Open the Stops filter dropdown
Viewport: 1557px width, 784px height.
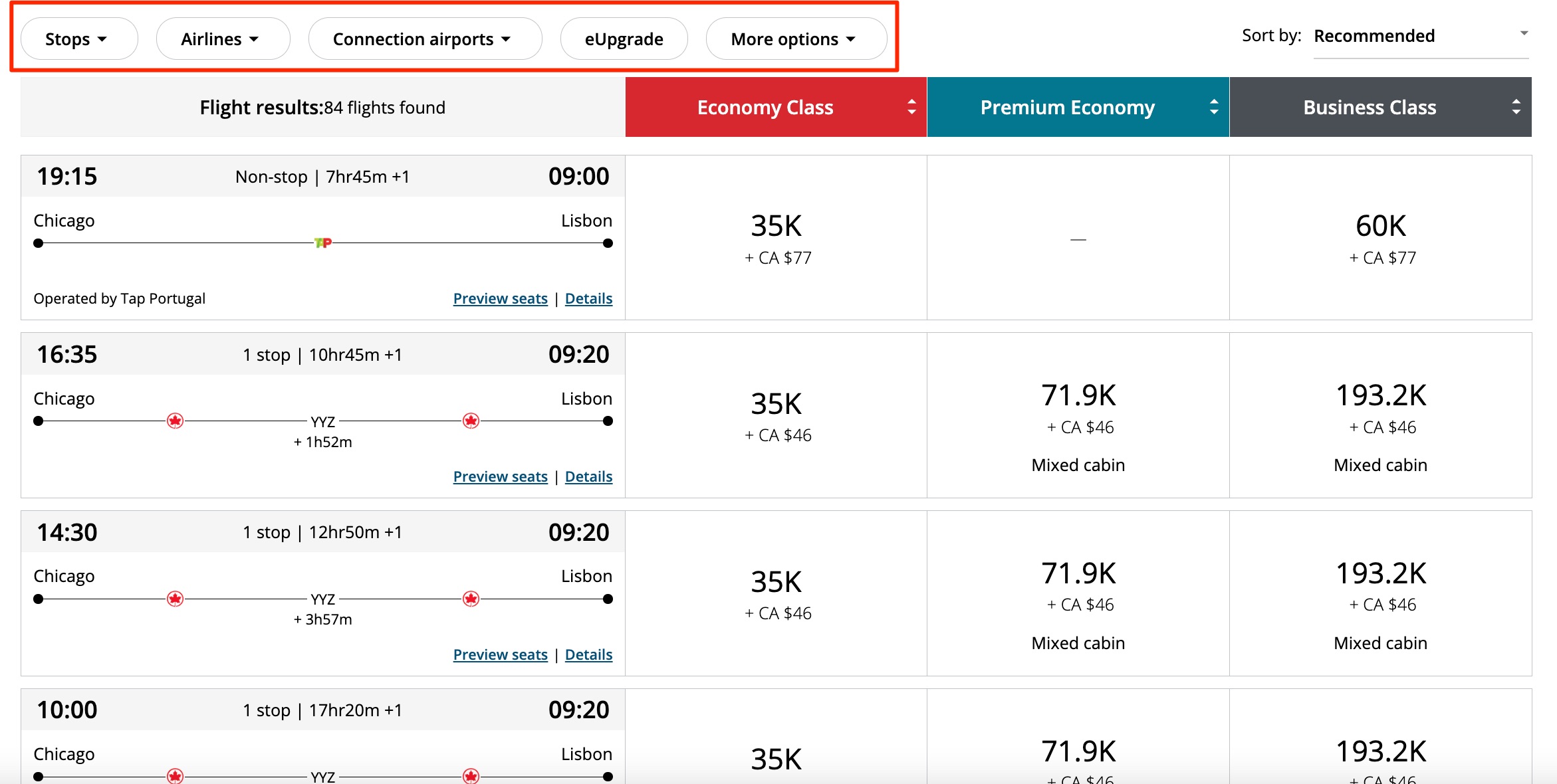78,39
